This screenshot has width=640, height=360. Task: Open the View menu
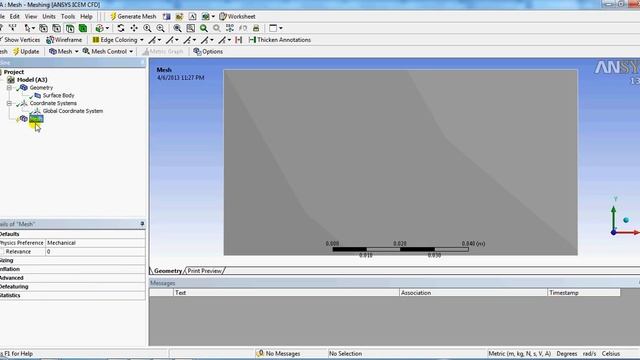tap(31, 16)
